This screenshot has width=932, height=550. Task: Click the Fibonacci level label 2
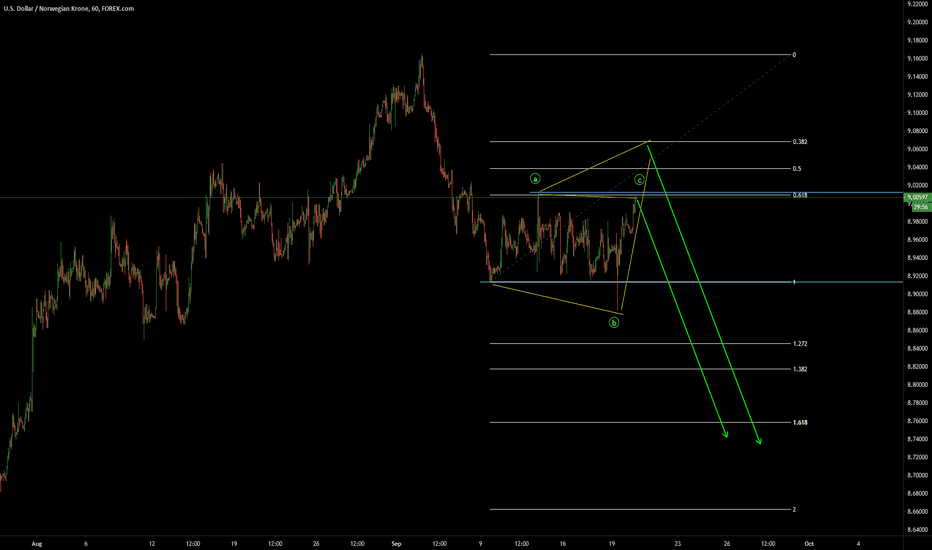(794, 510)
